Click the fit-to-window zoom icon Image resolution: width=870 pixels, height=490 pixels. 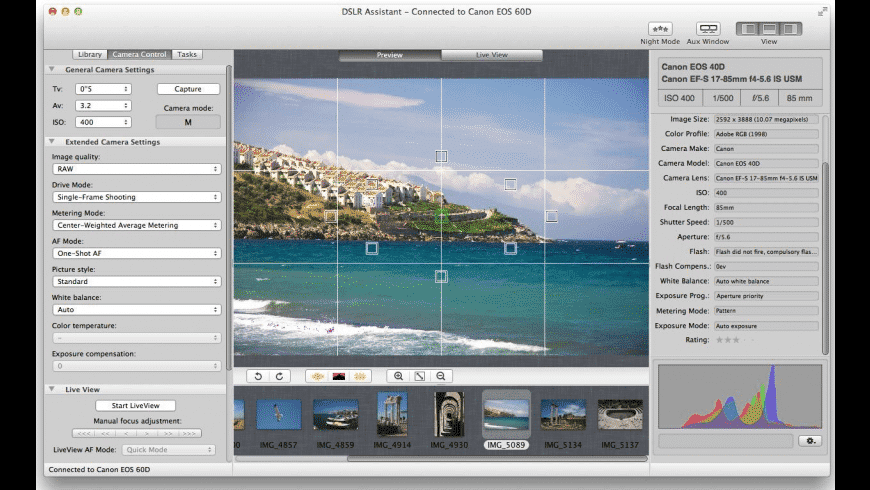point(420,376)
